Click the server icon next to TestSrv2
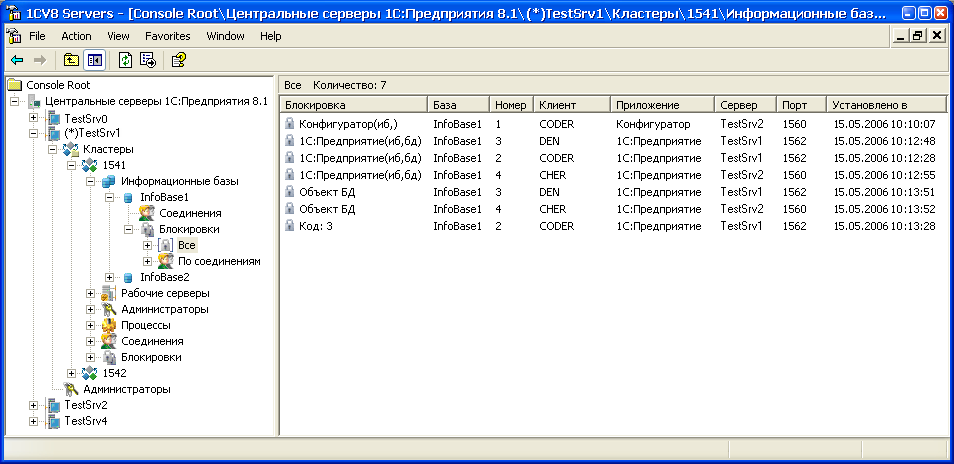Viewport: 954px width, 464px height. coord(54,405)
